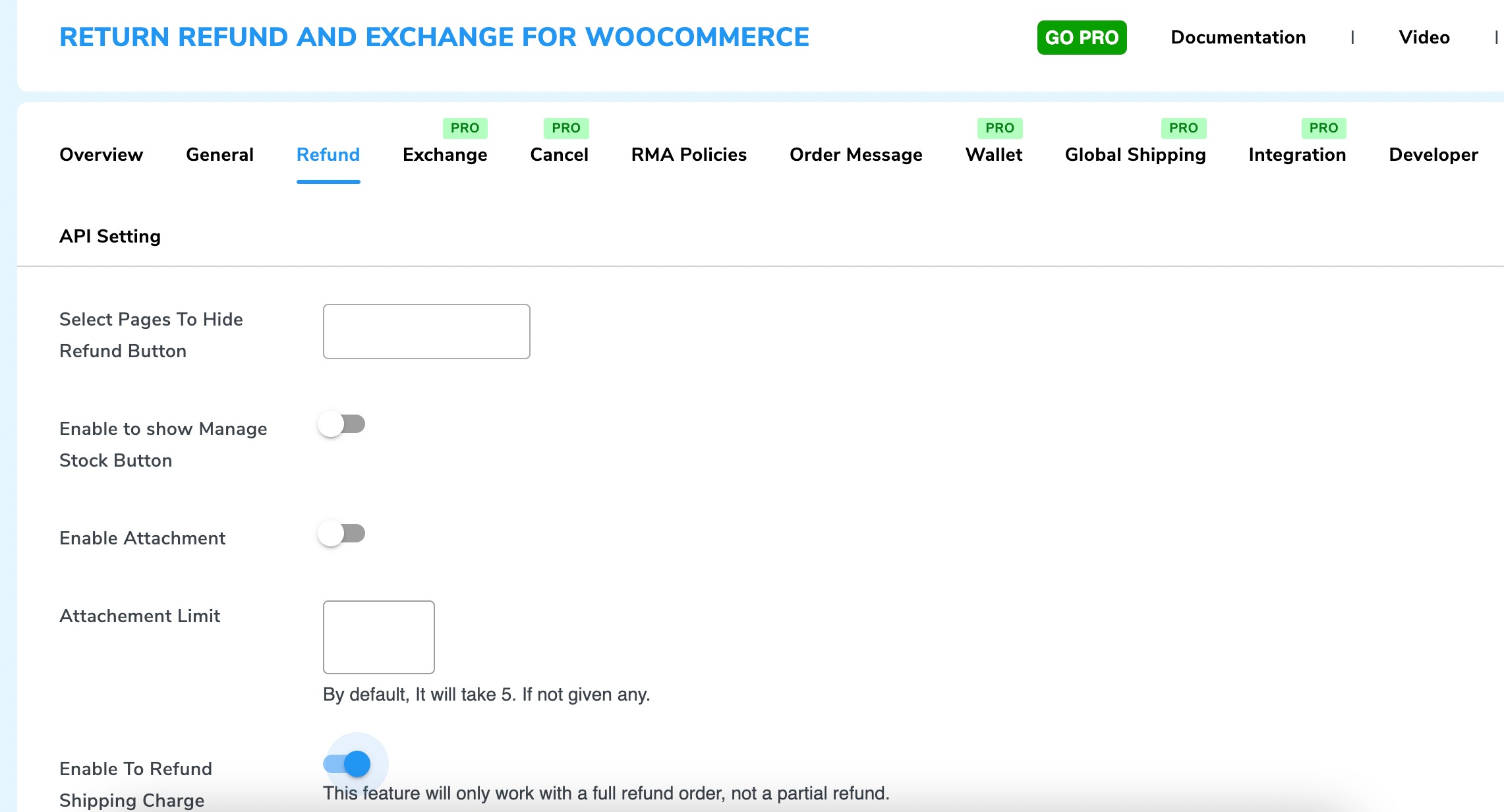Click the GO PRO button
Viewport: 1504px width, 812px height.
click(x=1082, y=38)
